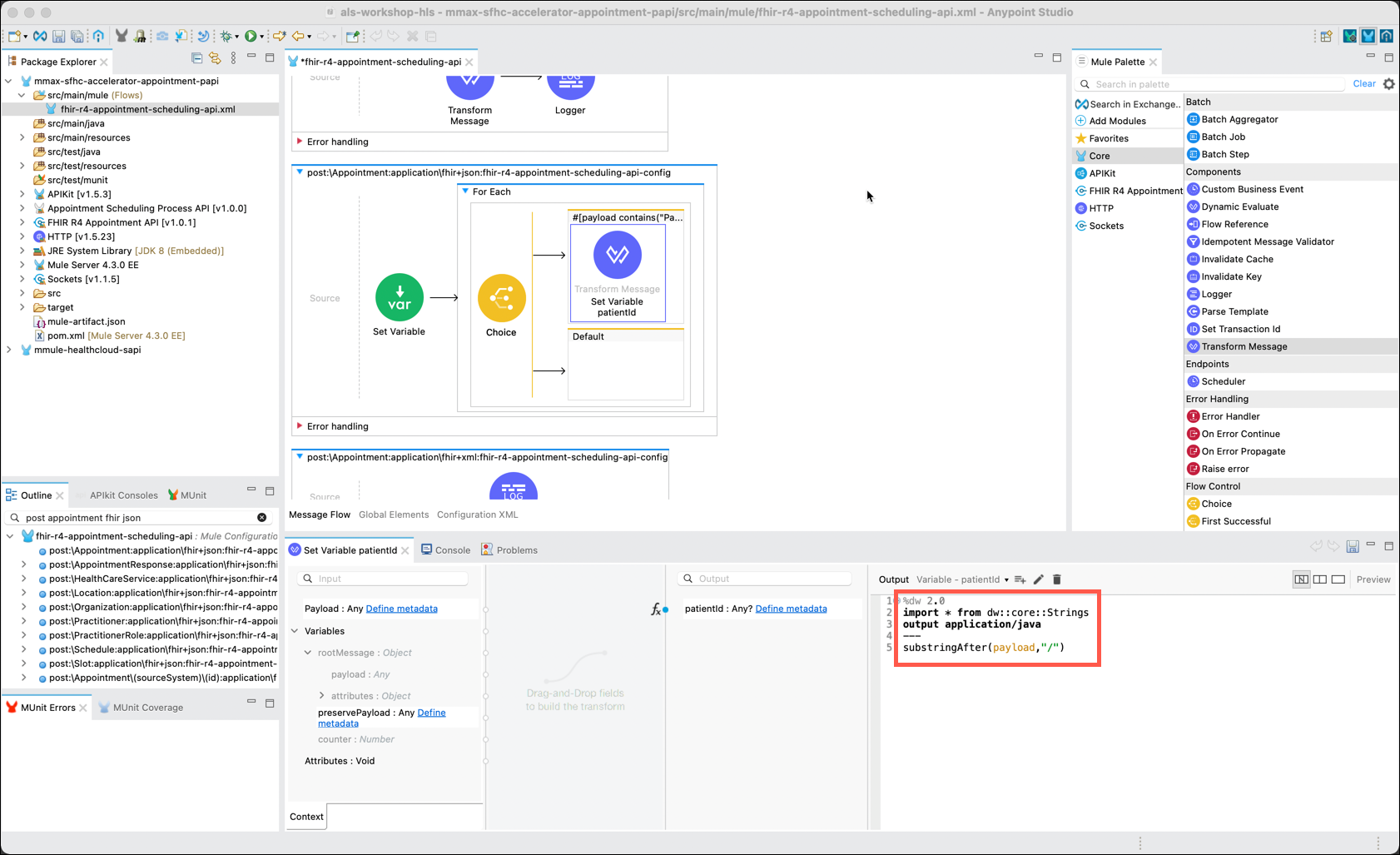The width and height of the screenshot is (1400, 855).
Task: Open the Run button dropdown arrow
Action: coord(261,37)
